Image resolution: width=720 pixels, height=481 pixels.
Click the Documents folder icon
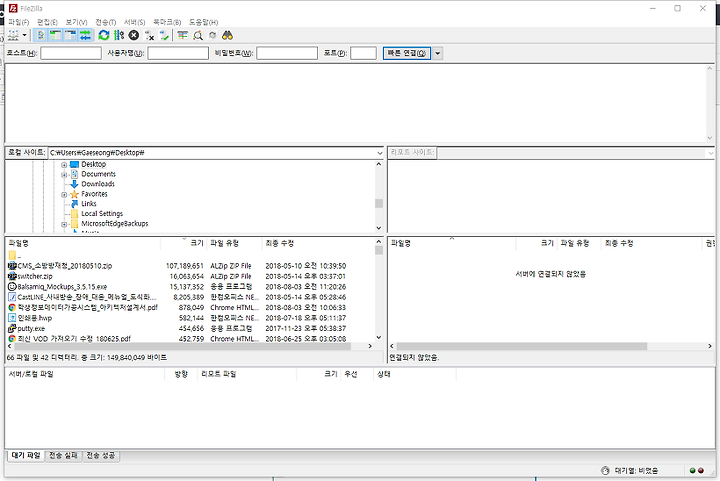click(74, 174)
